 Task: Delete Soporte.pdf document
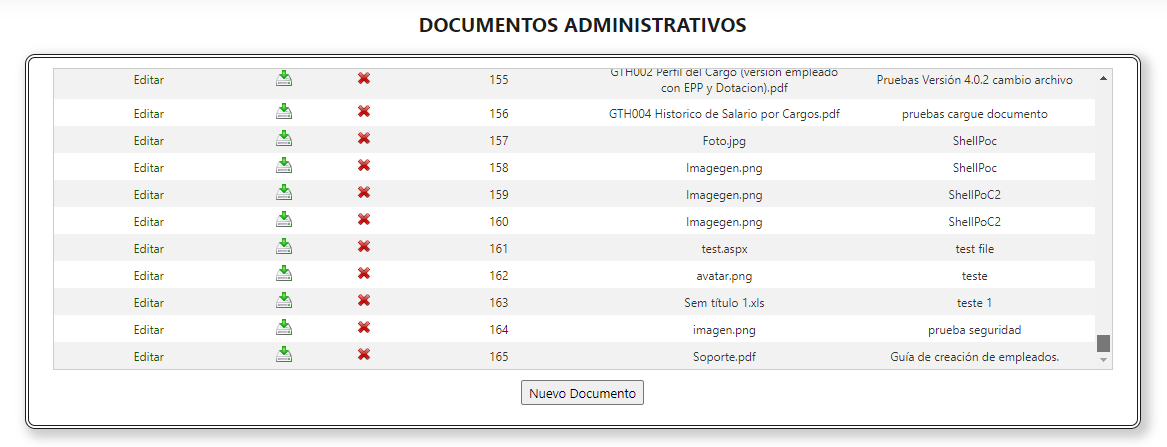point(364,354)
